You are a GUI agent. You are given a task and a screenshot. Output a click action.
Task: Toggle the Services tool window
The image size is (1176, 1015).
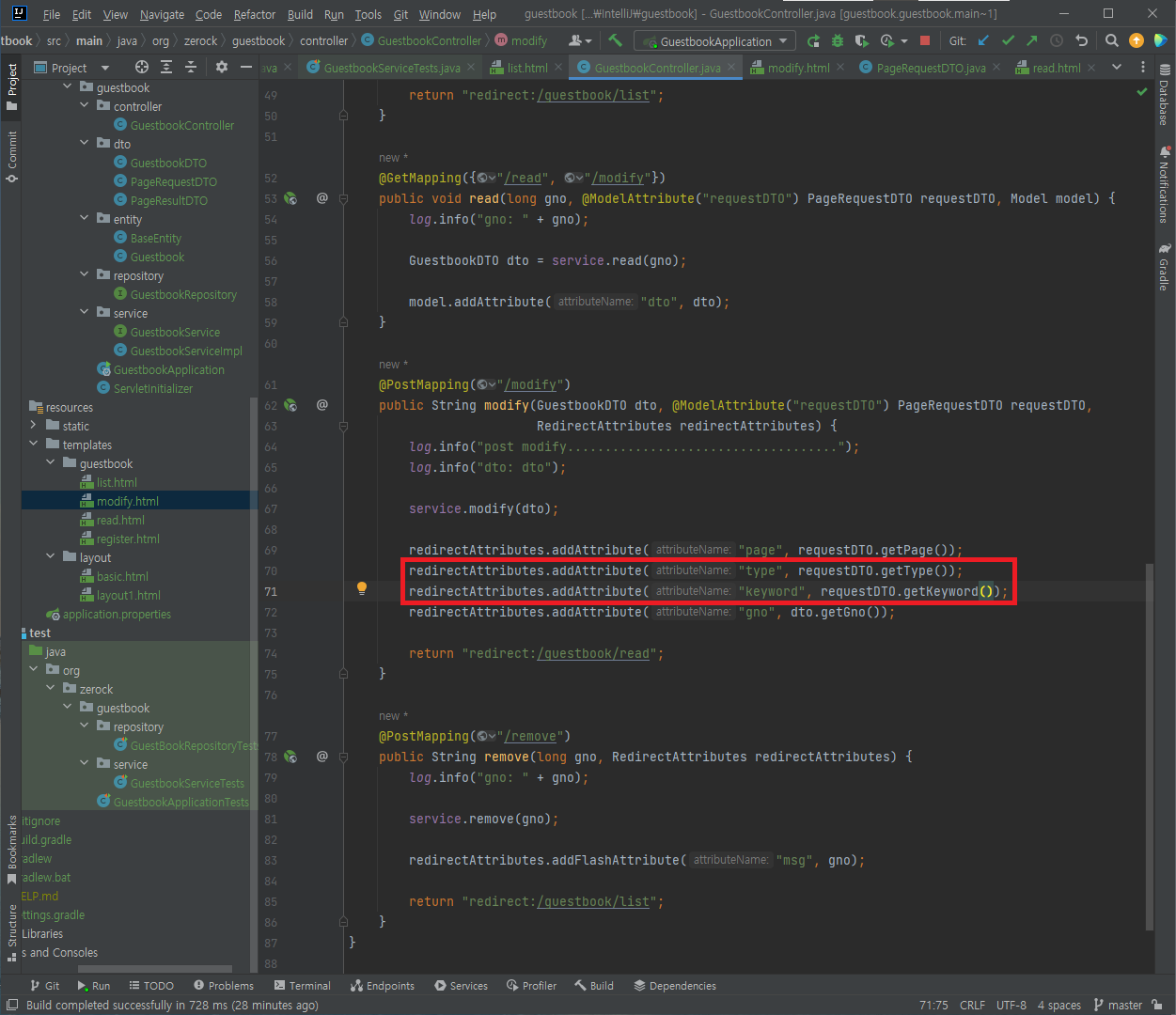pyautogui.click(x=461, y=986)
